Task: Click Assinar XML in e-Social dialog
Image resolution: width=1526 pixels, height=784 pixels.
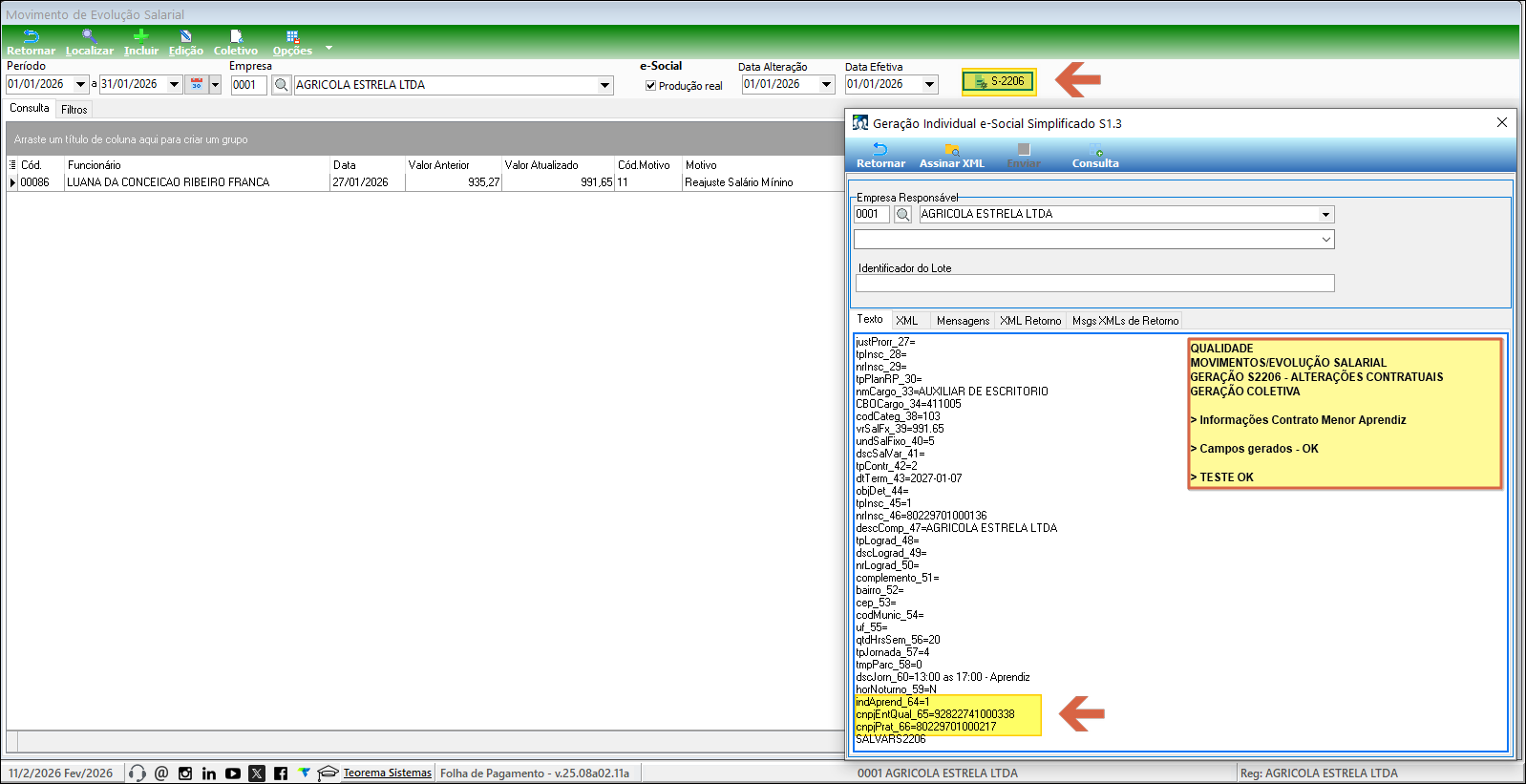Action: coord(951,151)
